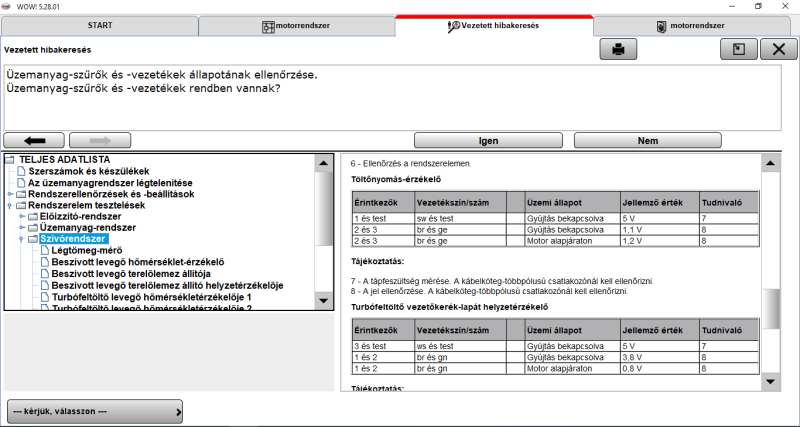
Task: Click the fuel filter question text field
Action: point(392,97)
